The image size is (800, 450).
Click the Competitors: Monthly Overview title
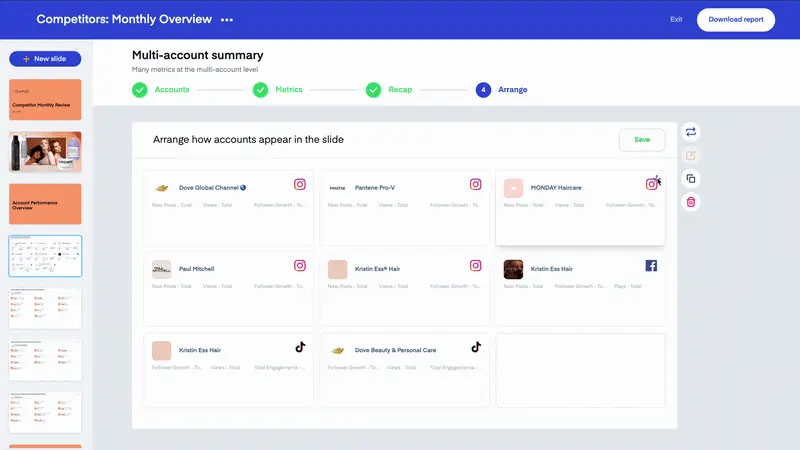click(124, 19)
